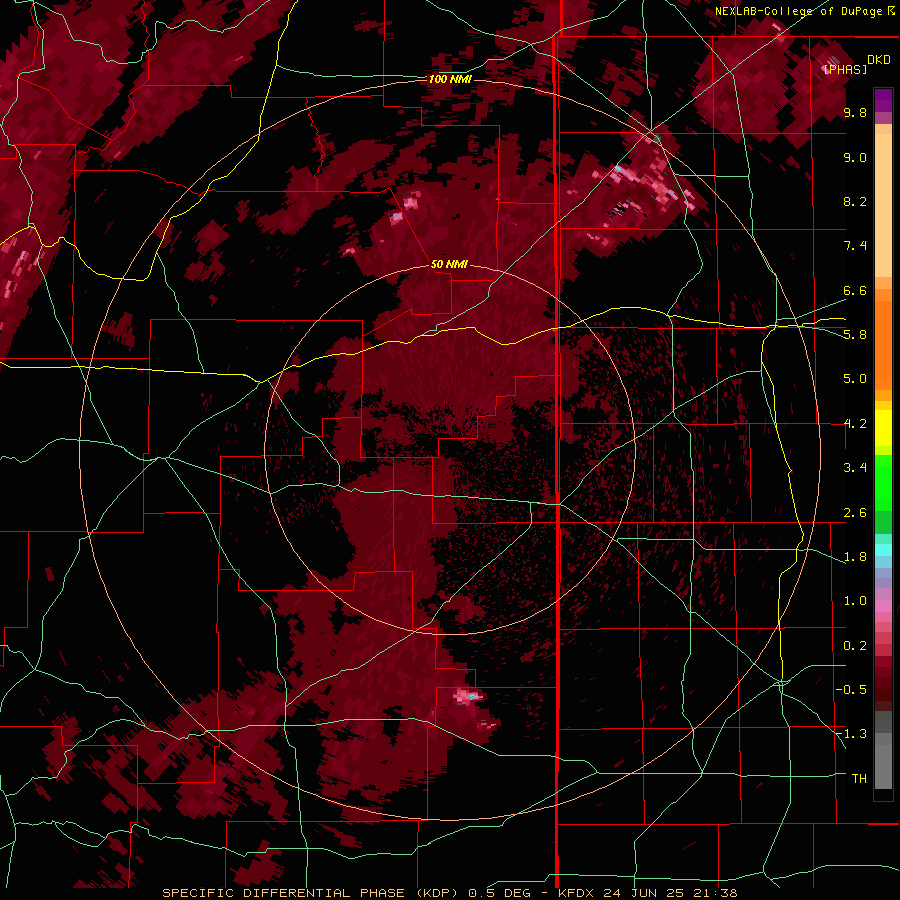This screenshot has width=900, height=900.
Task: Click the 4.2 value on the color scale
Action: 855,424
